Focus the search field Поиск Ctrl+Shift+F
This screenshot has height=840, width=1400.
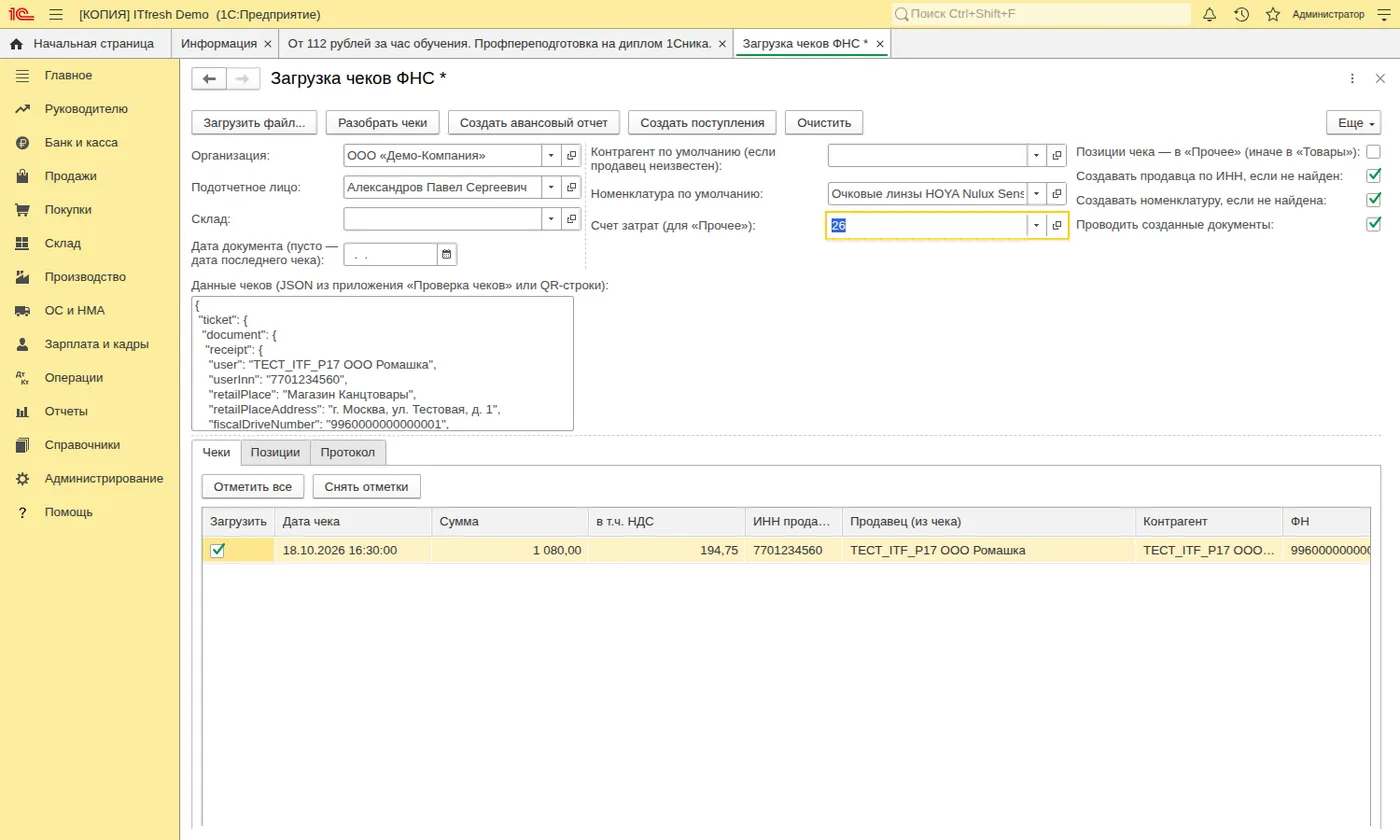[x=1040, y=14]
